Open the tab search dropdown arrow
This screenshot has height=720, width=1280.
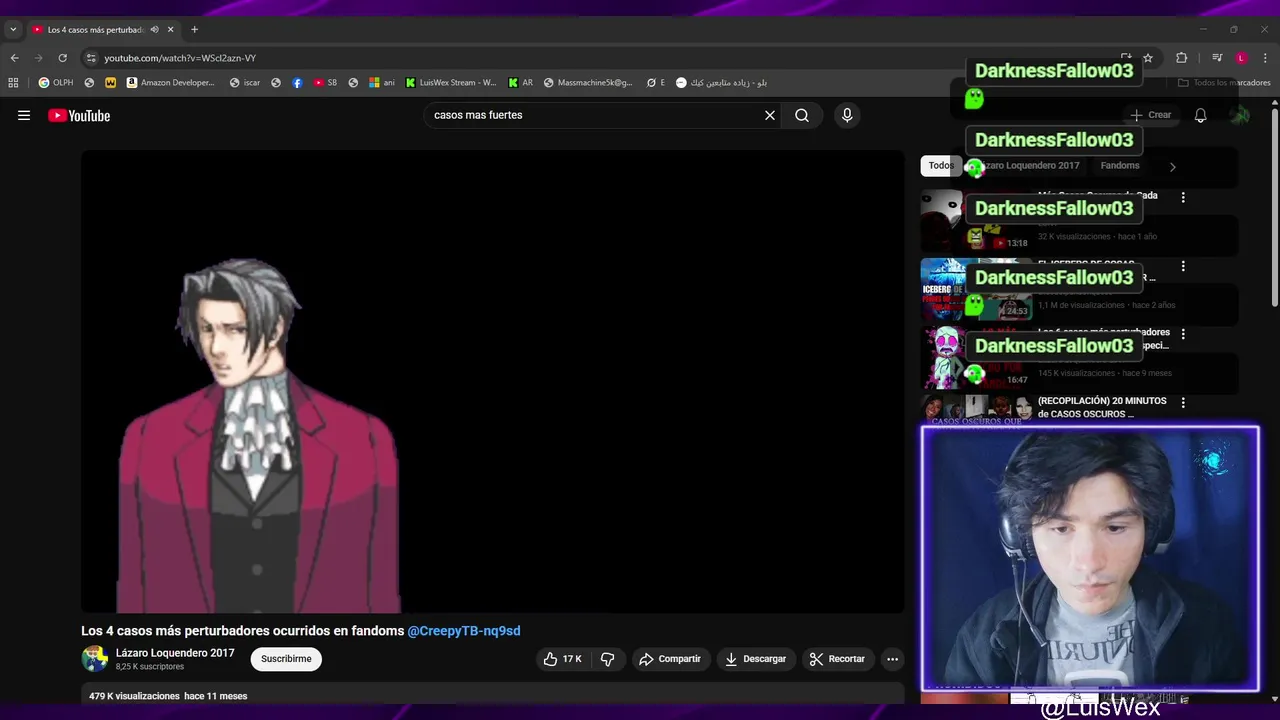click(x=13, y=30)
